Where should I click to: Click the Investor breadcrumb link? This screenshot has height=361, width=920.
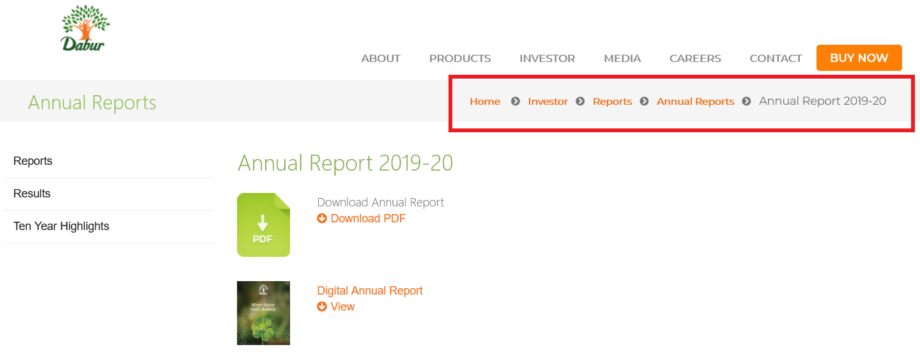point(548,102)
